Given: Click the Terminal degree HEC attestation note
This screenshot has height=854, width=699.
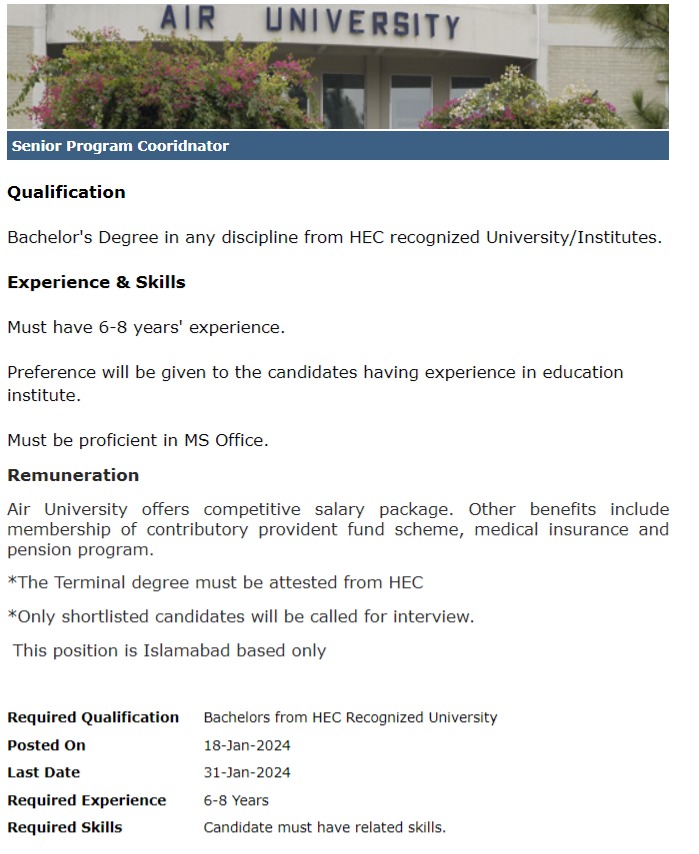Looking at the screenshot, I should (215, 582).
